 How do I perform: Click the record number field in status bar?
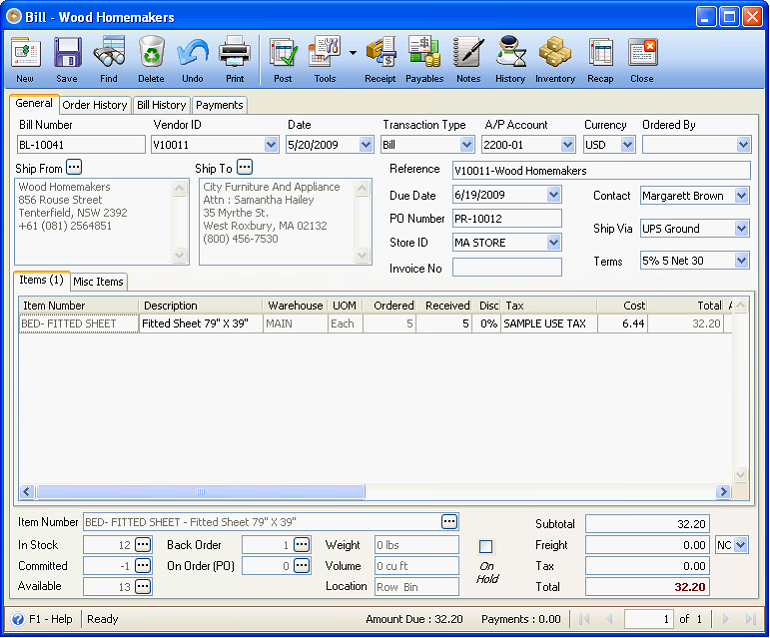coord(648,619)
